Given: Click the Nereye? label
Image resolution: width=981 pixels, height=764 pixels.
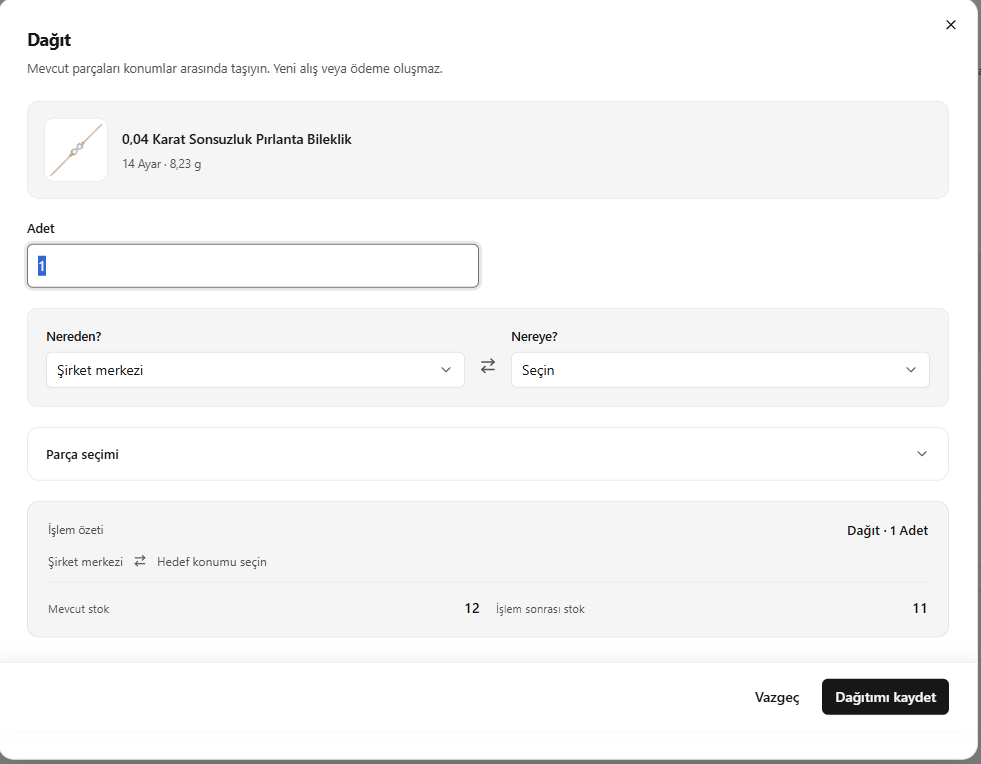Looking at the screenshot, I should click(x=534, y=337).
